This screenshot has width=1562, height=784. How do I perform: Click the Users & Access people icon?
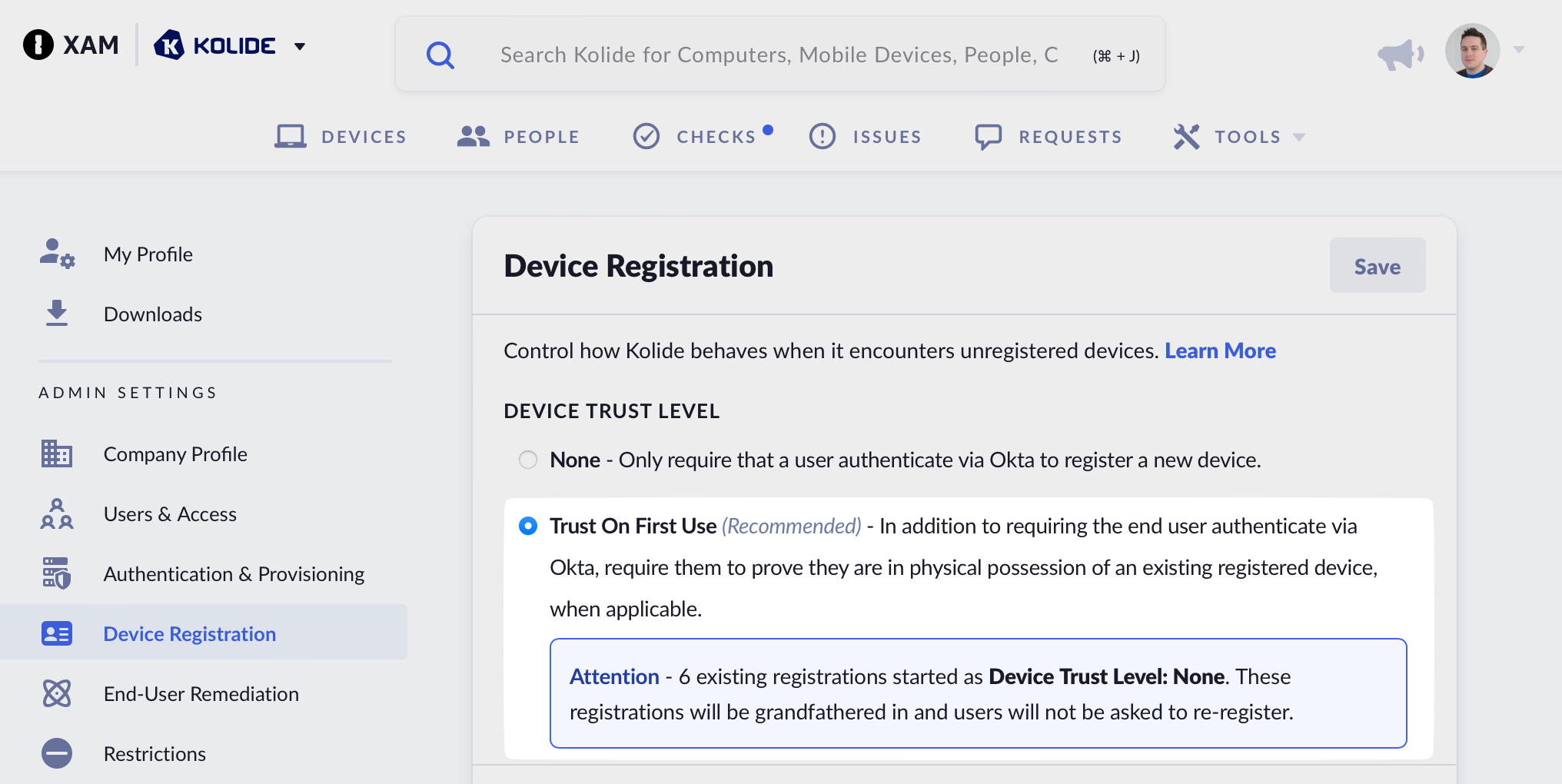click(x=57, y=513)
